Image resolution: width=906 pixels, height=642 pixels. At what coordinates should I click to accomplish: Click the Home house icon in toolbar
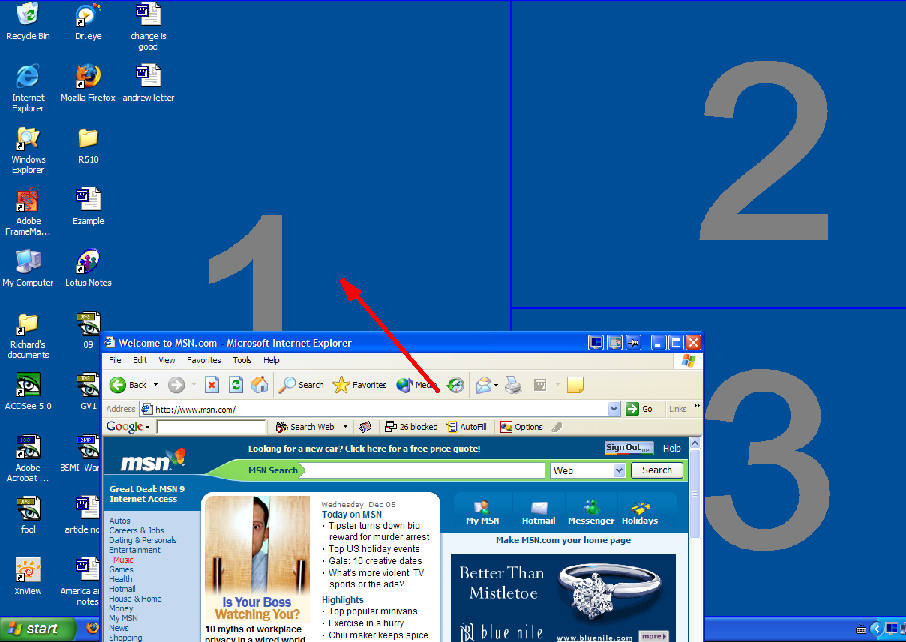[x=259, y=385]
